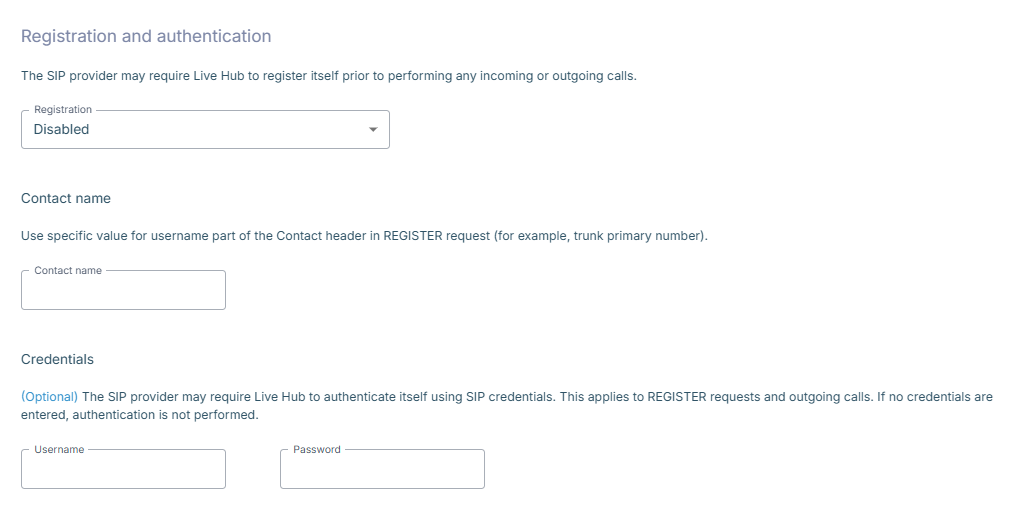The image size is (1024, 516).
Task: Click the 'incoming or outgoing calls' text
Action: (558, 76)
